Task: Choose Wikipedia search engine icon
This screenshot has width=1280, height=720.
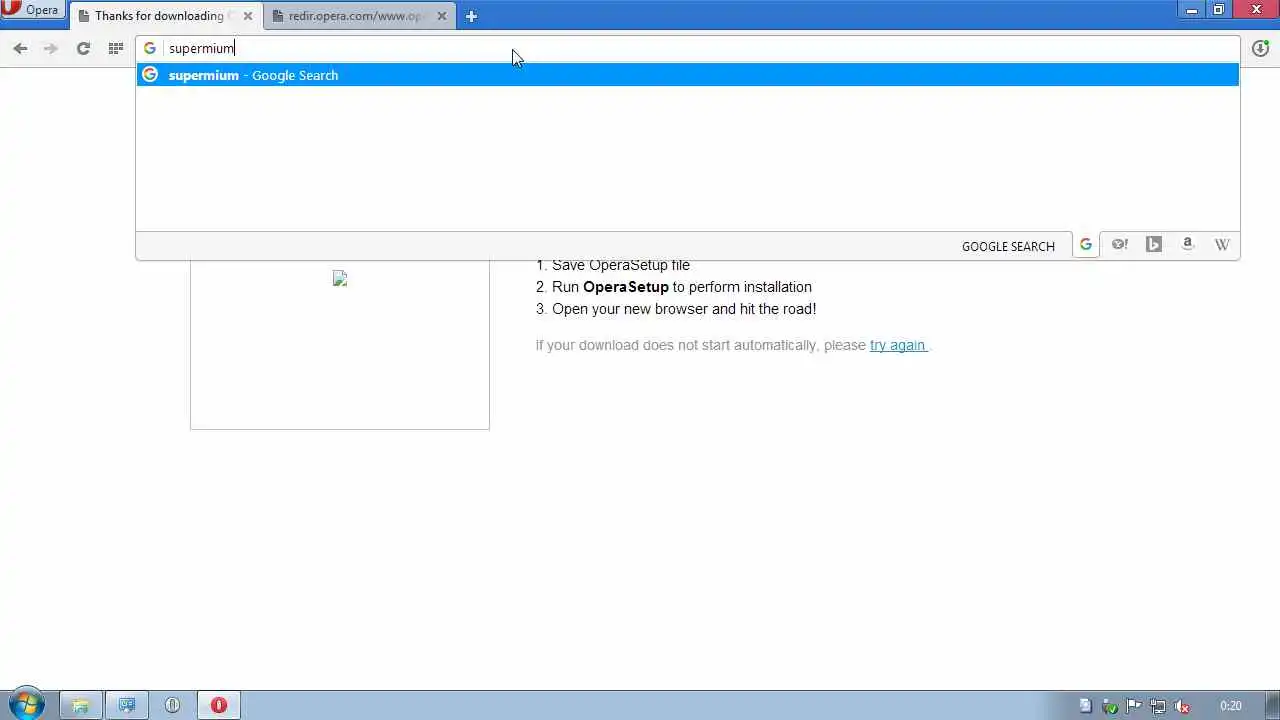Action: 1222,245
